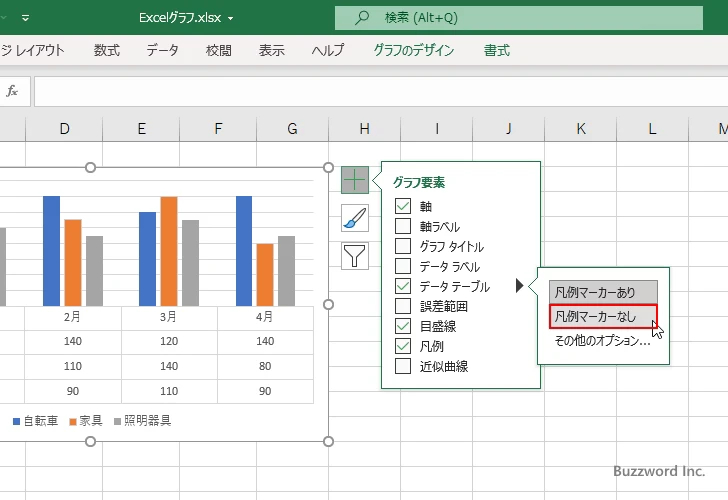This screenshot has width=728, height=500.
Task: Click the 家具 legend entry
Action: 86,421
